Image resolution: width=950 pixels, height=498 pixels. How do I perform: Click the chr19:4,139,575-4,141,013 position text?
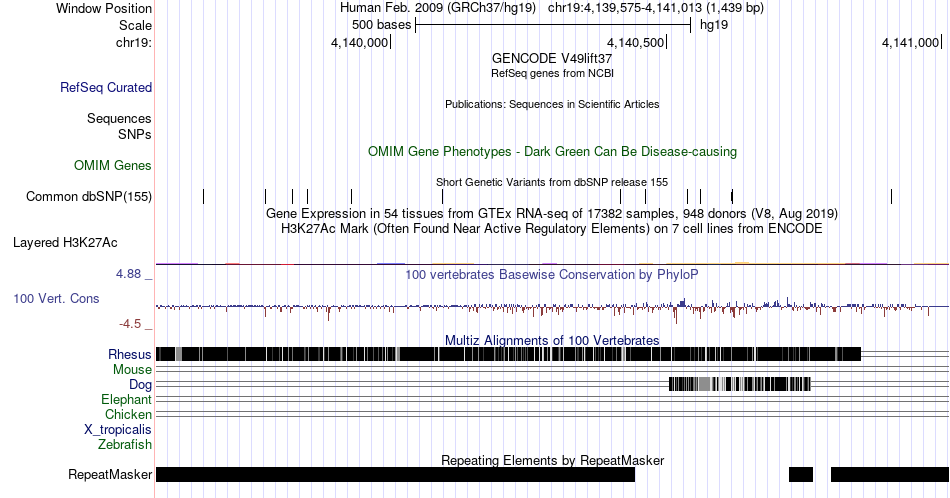pyautogui.click(x=625, y=8)
